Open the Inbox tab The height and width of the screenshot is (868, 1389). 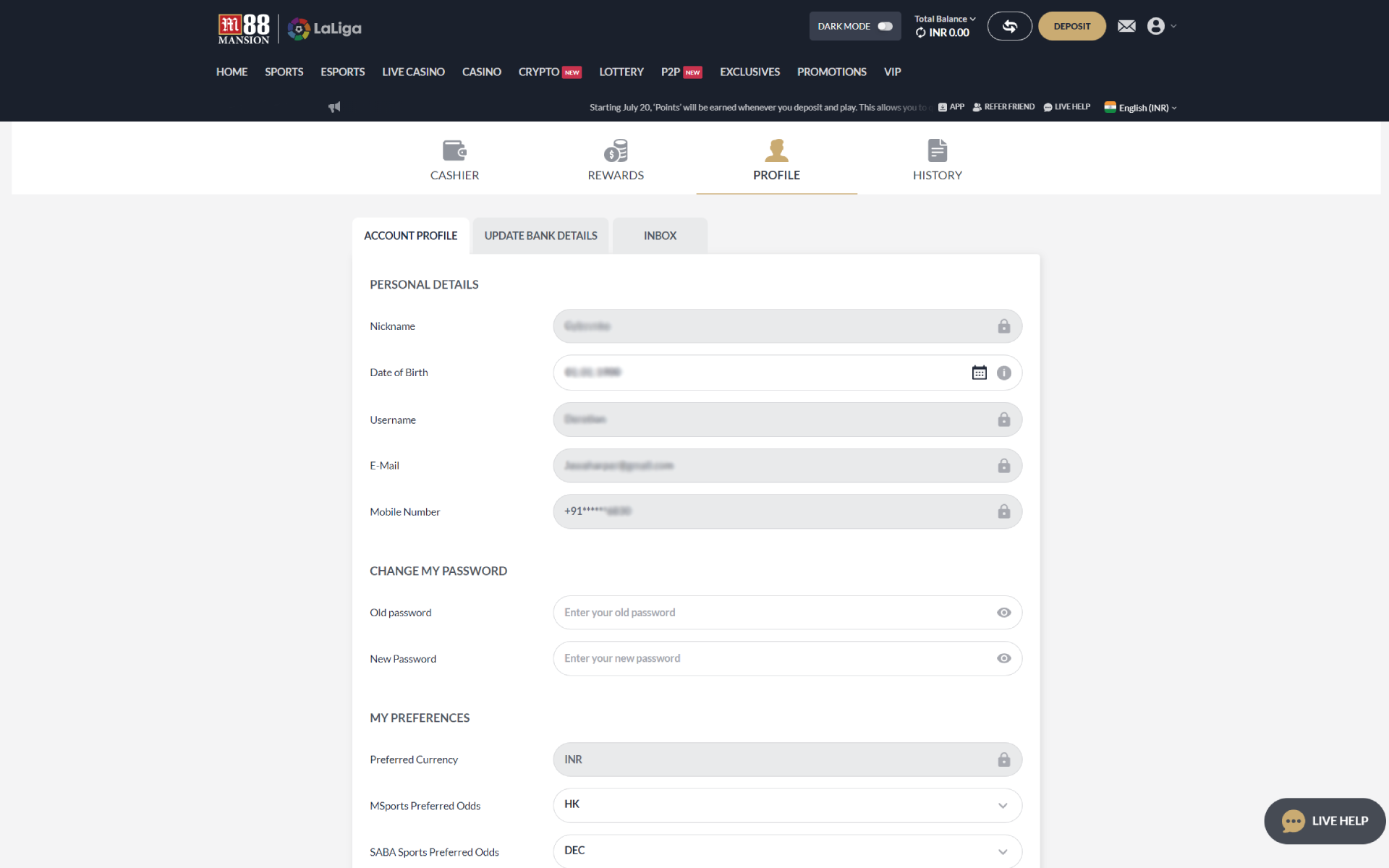pos(660,235)
